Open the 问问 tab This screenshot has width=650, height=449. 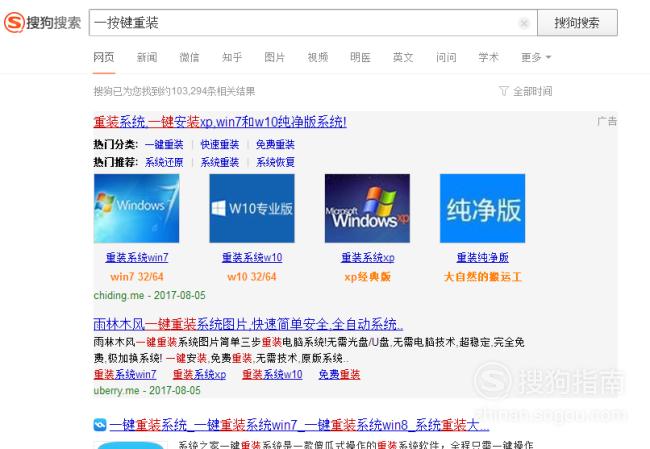pyautogui.click(x=446, y=57)
